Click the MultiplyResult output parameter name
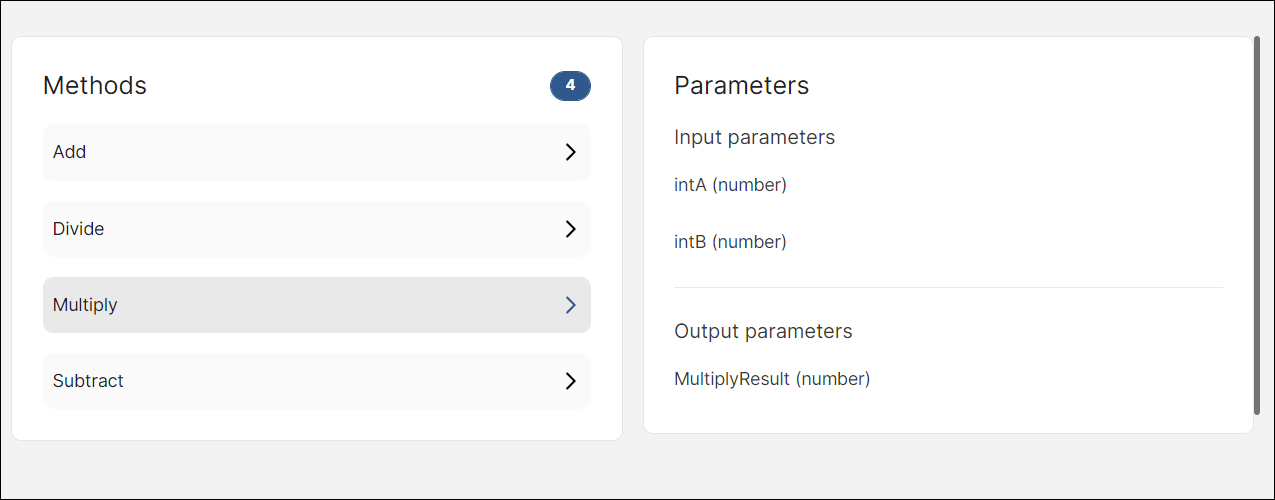Image resolution: width=1275 pixels, height=500 pixels. (x=732, y=379)
